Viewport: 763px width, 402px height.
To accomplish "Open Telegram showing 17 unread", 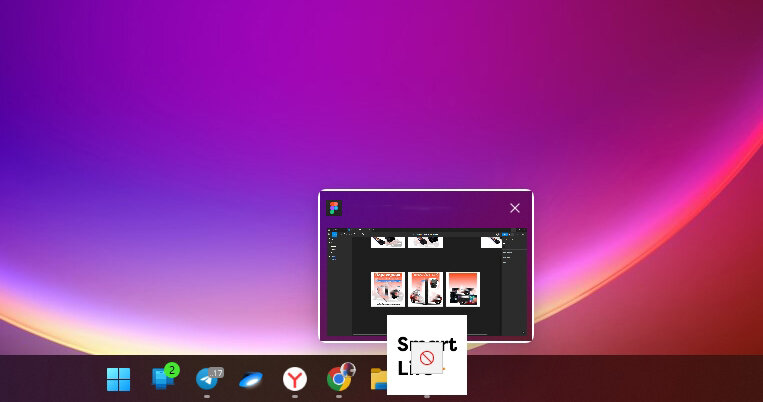I will (209, 378).
